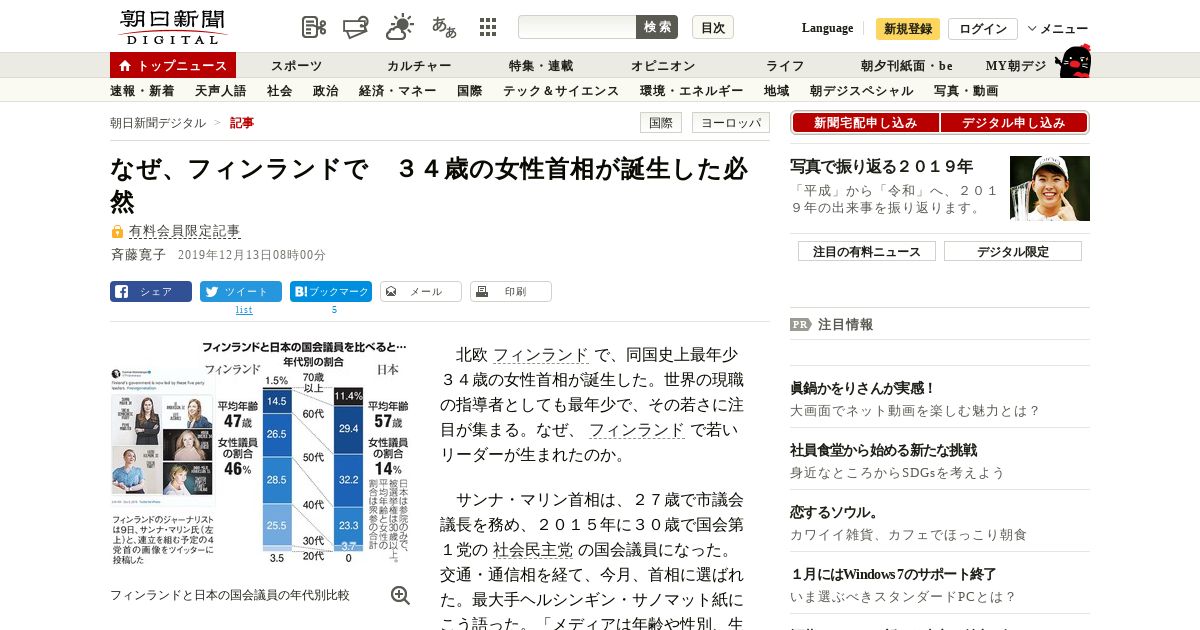Viewport: 1200px width, 630px height.
Task: Add to Hatena bookmark
Action: tap(331, 292)
